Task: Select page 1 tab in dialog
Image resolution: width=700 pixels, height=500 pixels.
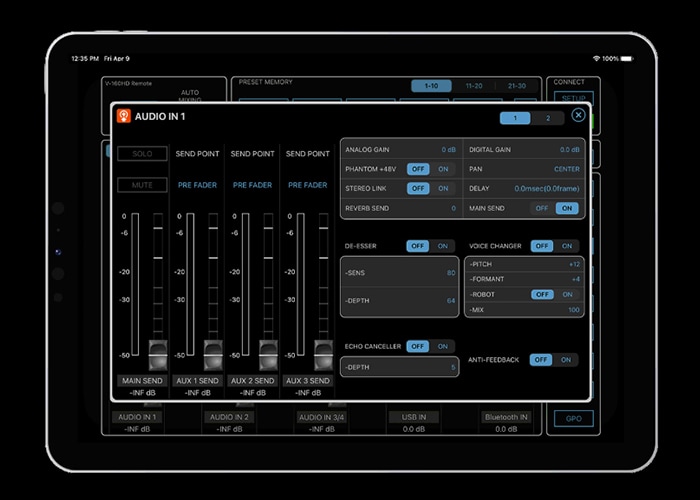Action: [x=515, y=118]
